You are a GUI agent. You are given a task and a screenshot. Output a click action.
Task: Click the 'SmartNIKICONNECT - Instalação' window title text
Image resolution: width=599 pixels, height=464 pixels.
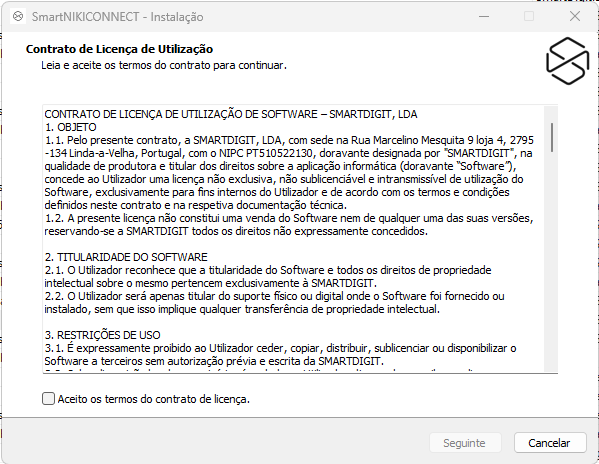click(118, 17)
